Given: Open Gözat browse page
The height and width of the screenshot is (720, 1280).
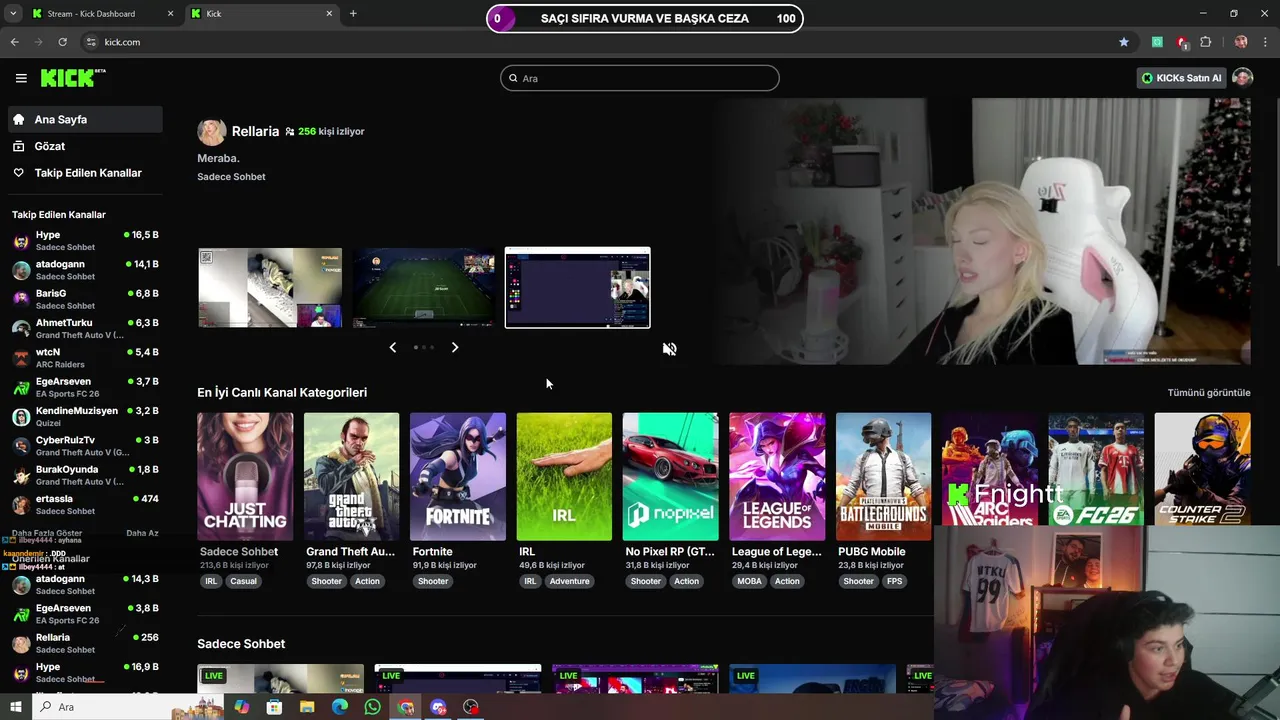Looking at the screenshot, I should (x=85, y=146).
